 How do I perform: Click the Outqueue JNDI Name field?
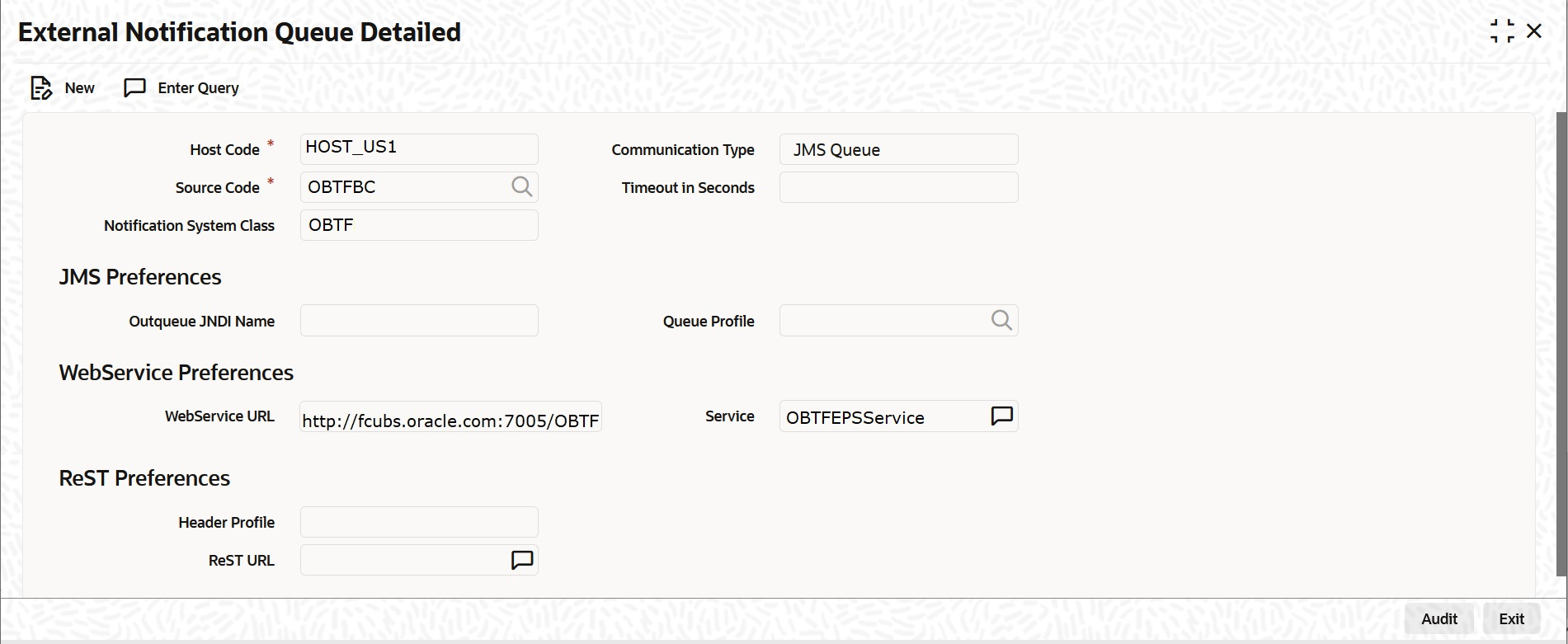coord(419,321)
